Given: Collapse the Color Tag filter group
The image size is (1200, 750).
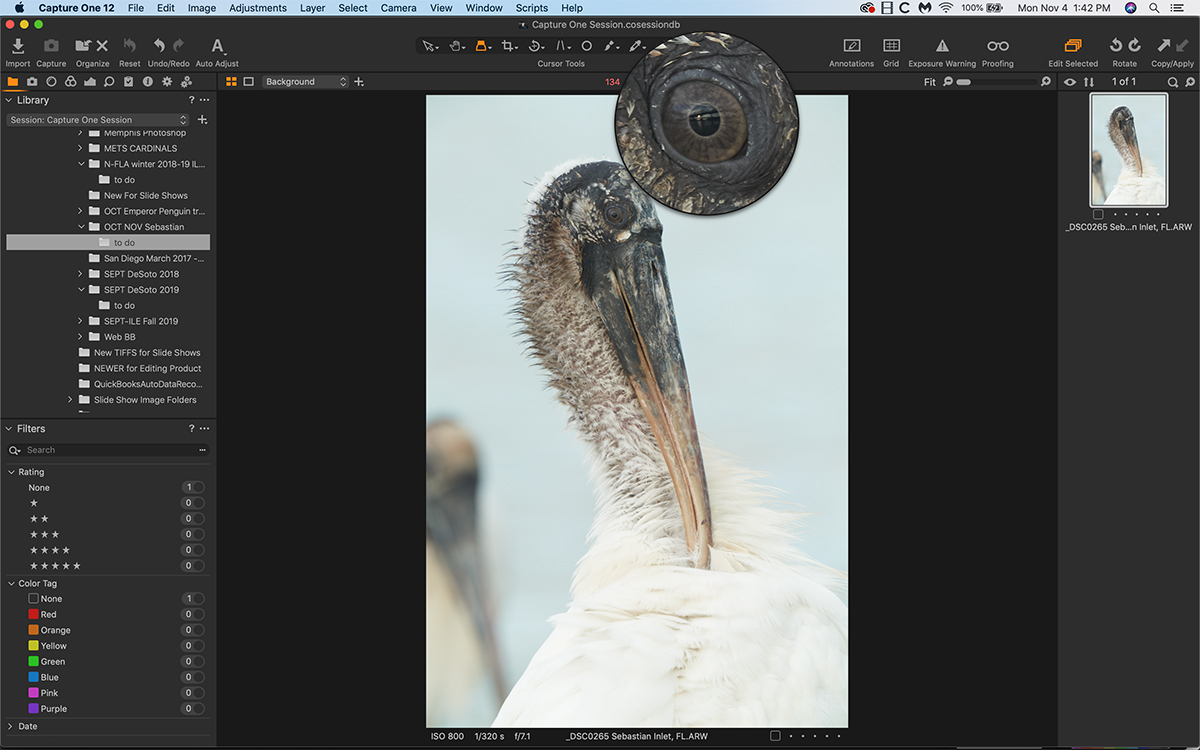Looking at the screenshot, I should [11, 583].
